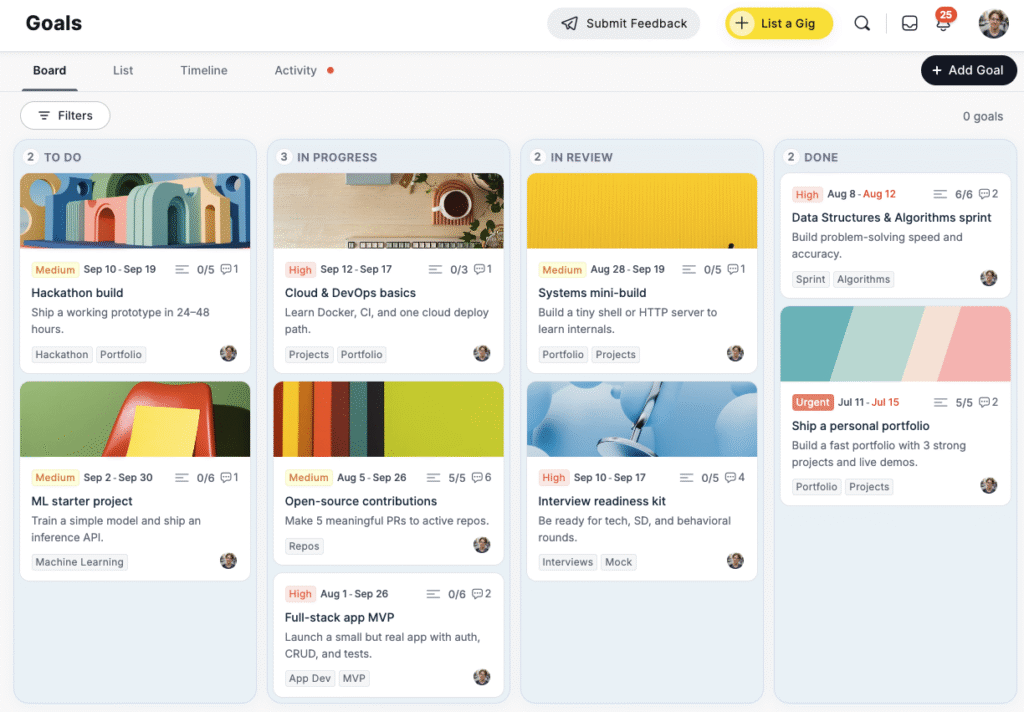Viewport: 1024px width, 712px height.
Task: Click the Submit Feedback button
Action: pyautogui.click(x=623, y=24)
